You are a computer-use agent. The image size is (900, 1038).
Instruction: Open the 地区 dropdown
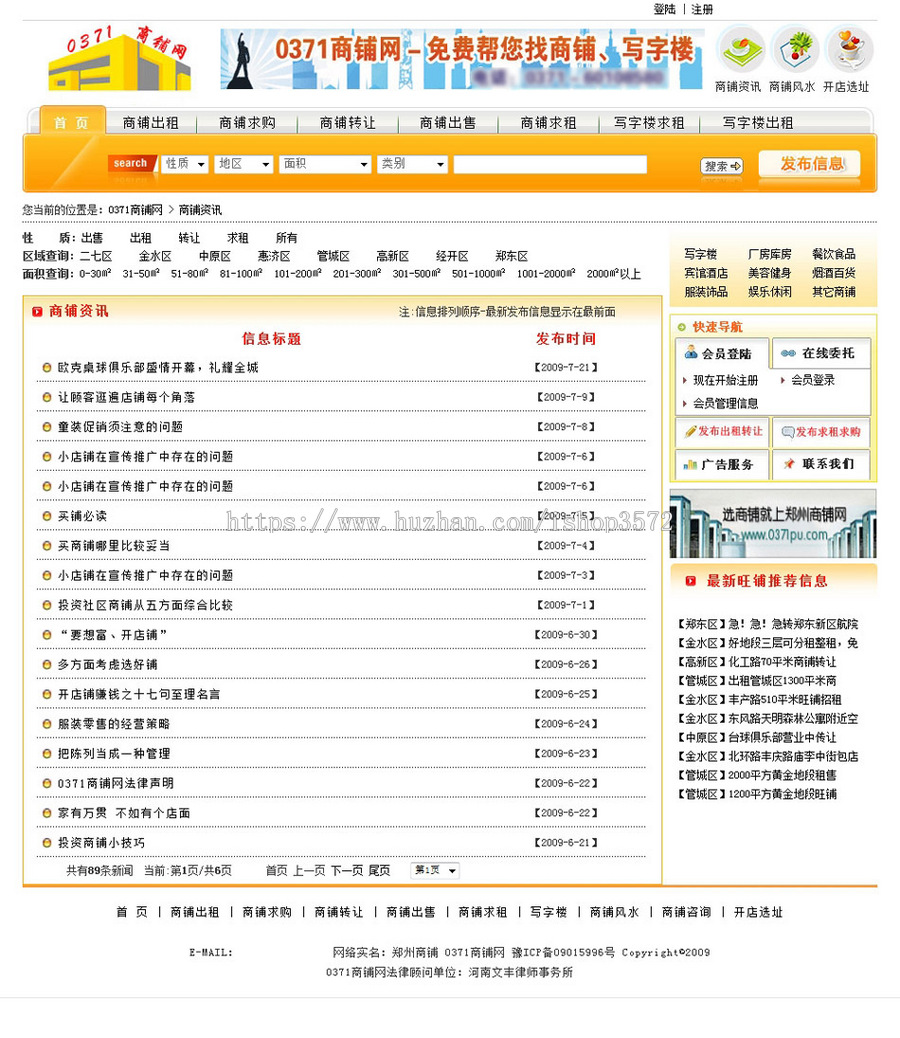tap(243, 164)
